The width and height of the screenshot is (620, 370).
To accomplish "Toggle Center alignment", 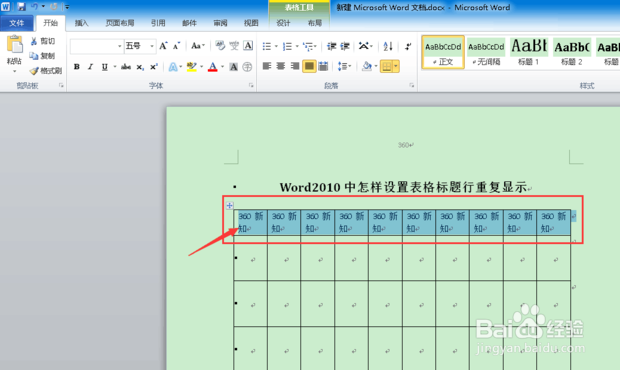I will point(281,66).
